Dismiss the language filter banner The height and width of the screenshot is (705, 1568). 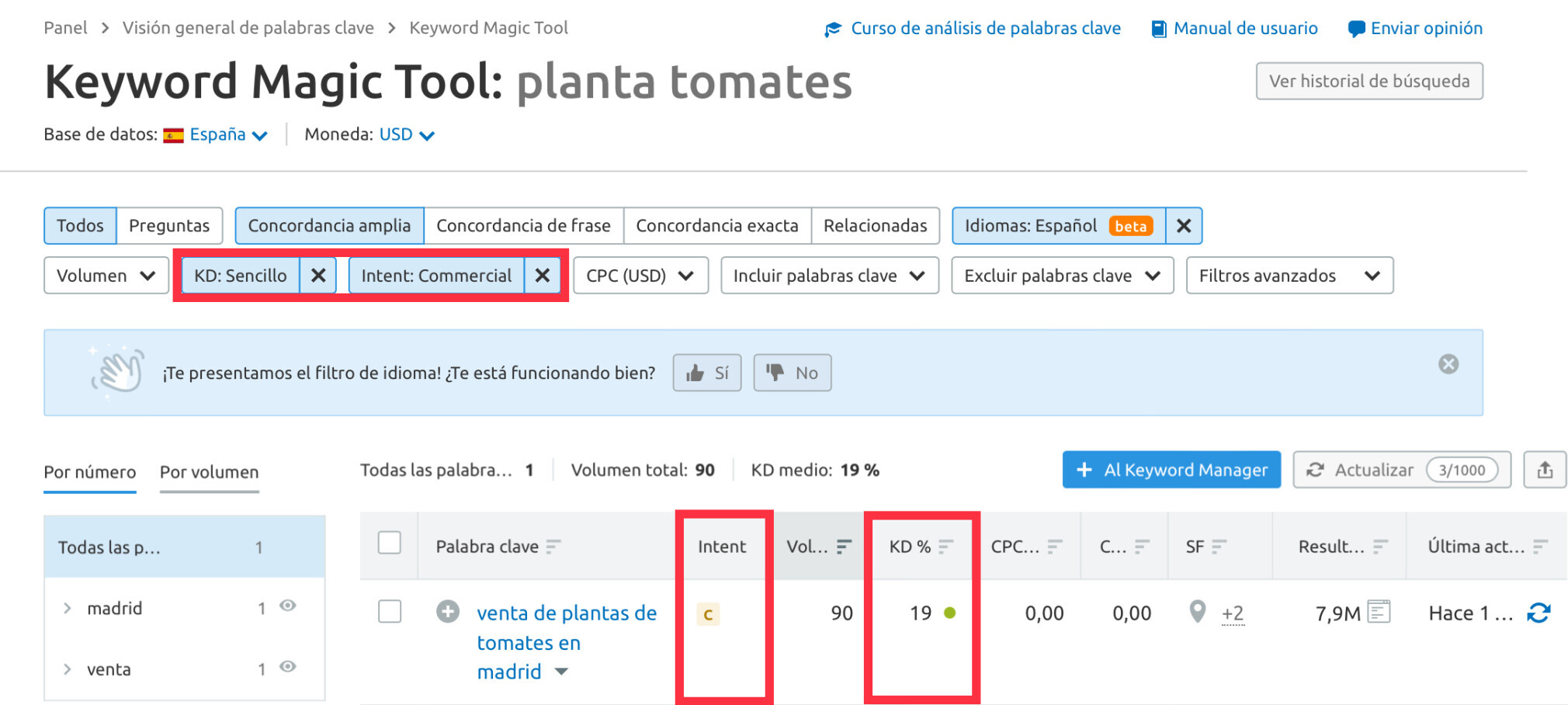pos(1448,364)
